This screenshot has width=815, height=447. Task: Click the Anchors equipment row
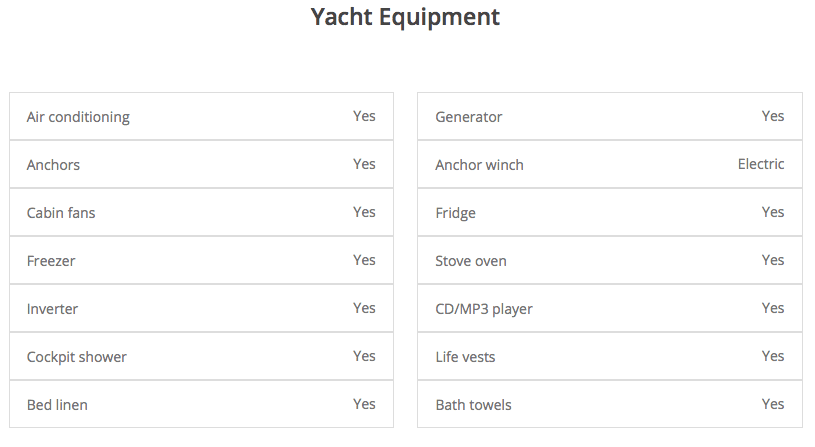(x=201, y=165)
